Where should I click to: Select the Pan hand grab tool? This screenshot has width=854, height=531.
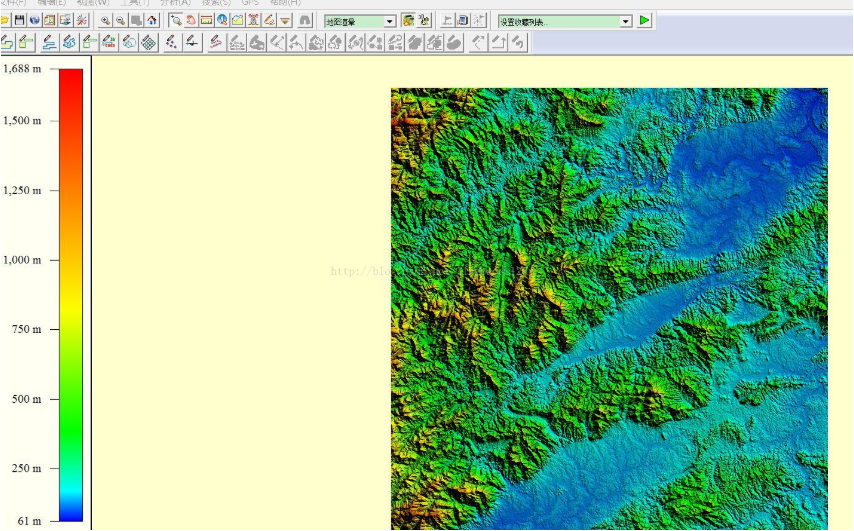191,20
